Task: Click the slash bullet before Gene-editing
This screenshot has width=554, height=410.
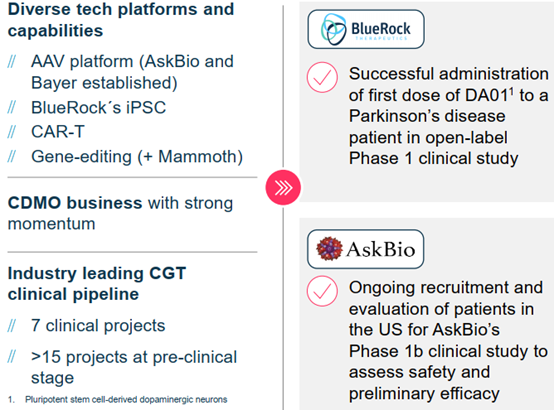Action: coord(12,156)
